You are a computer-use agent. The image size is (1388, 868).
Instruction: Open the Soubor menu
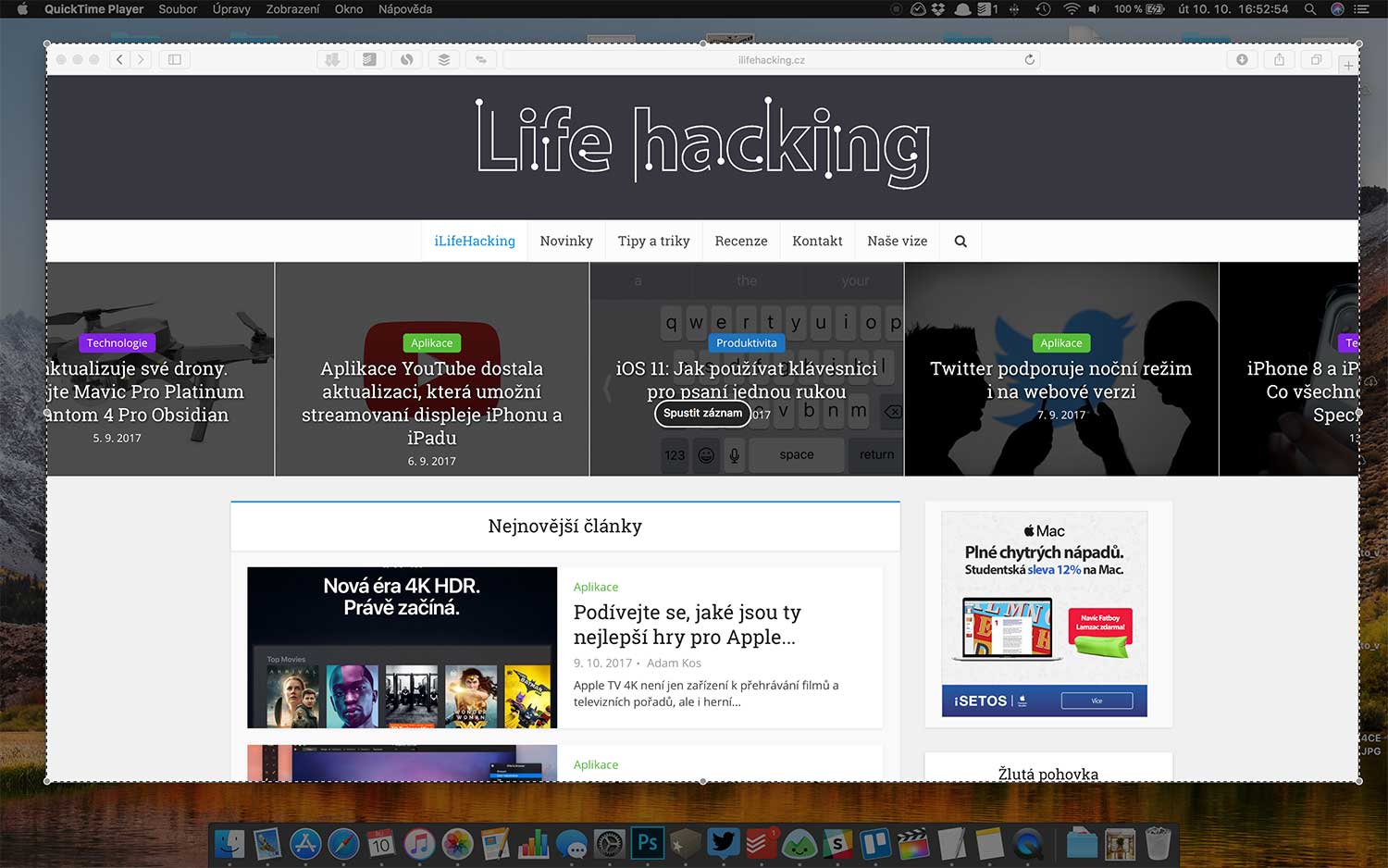[x=178, y=9]
